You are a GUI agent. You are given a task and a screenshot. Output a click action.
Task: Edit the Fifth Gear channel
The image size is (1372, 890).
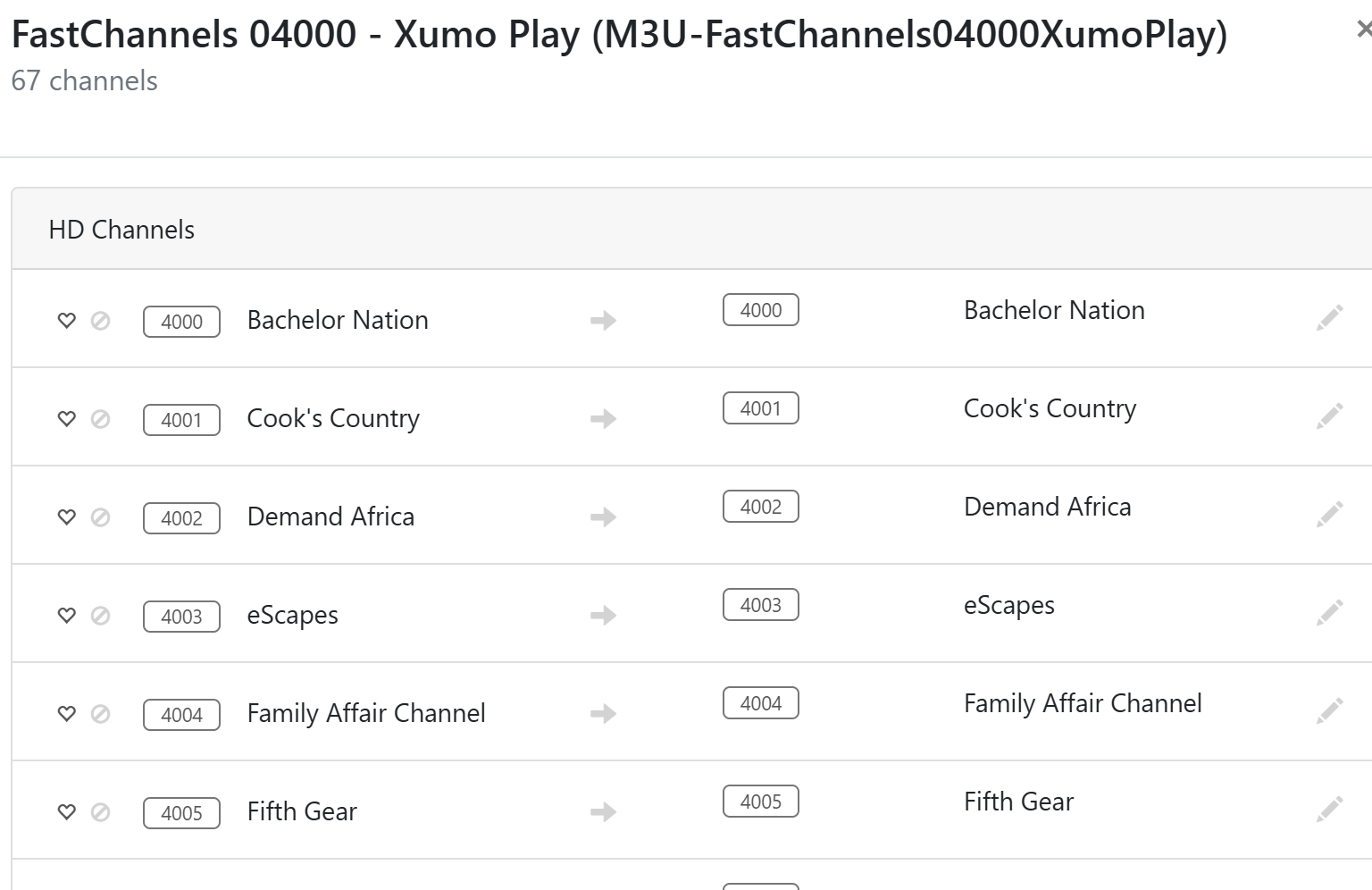coord(1329,810)
